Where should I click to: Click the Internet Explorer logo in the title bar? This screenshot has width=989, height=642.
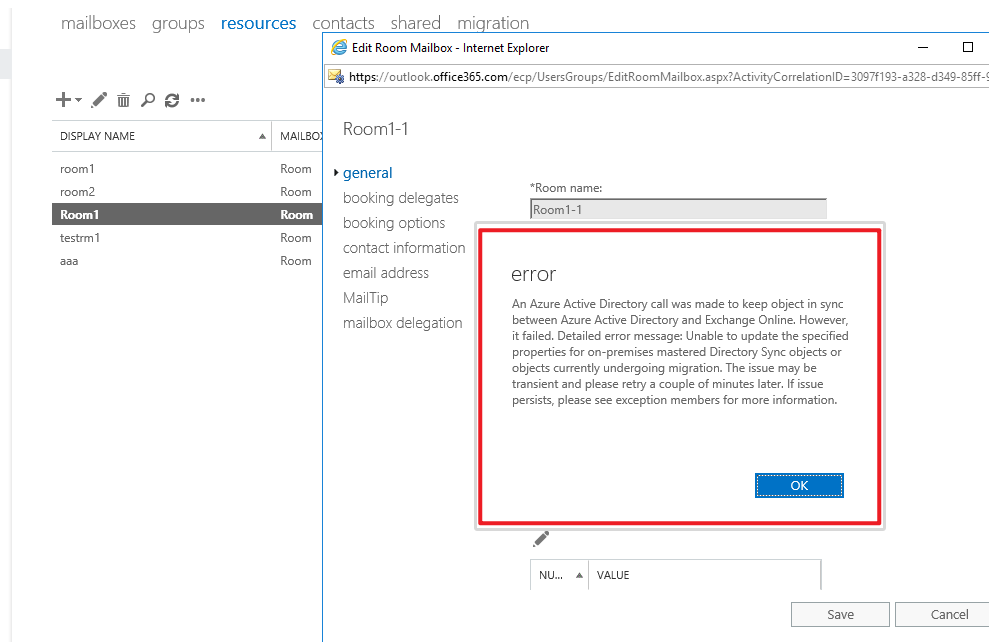pos(339,48)
